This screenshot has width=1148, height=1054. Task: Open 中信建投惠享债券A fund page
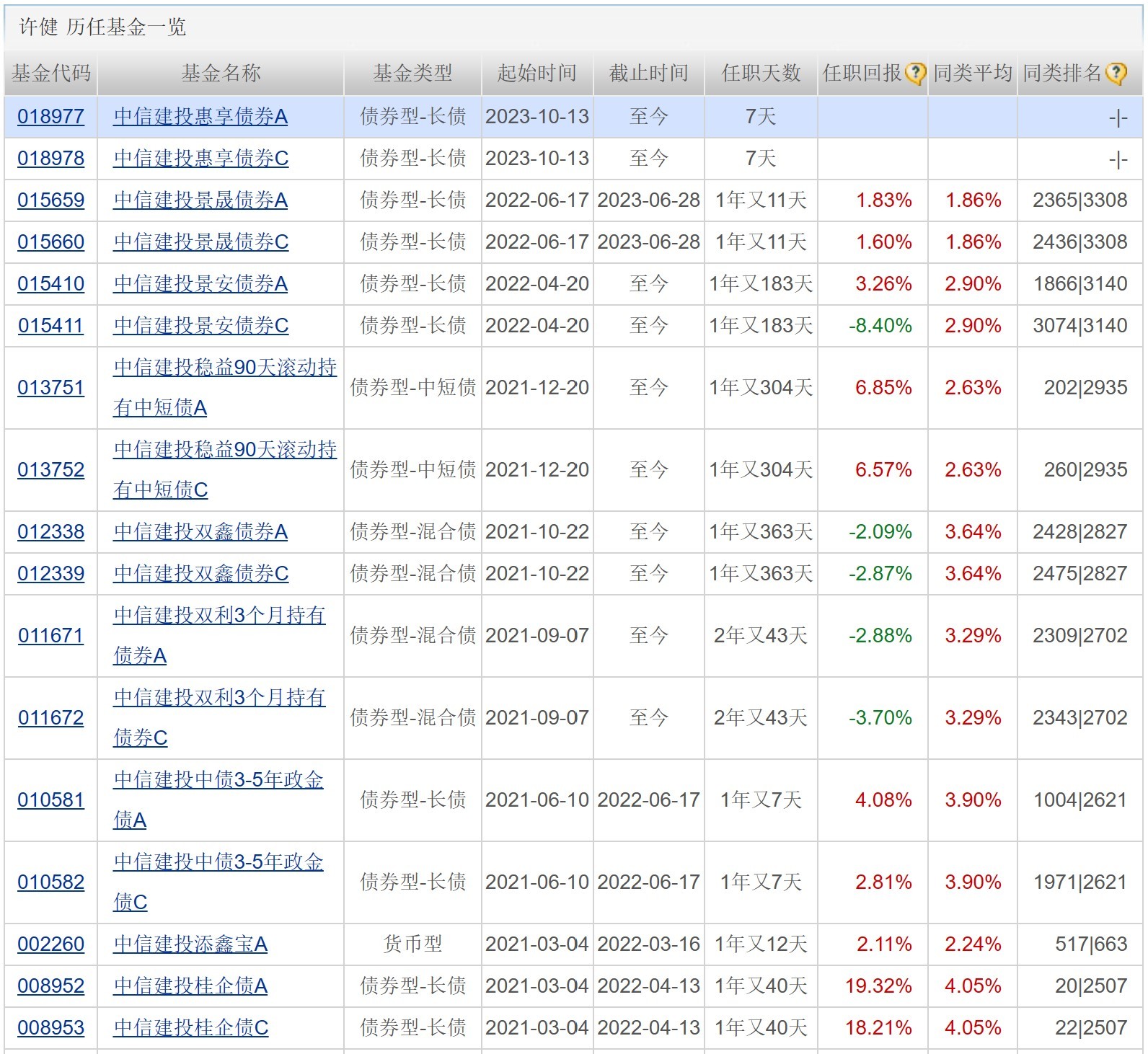coord(200,117)
